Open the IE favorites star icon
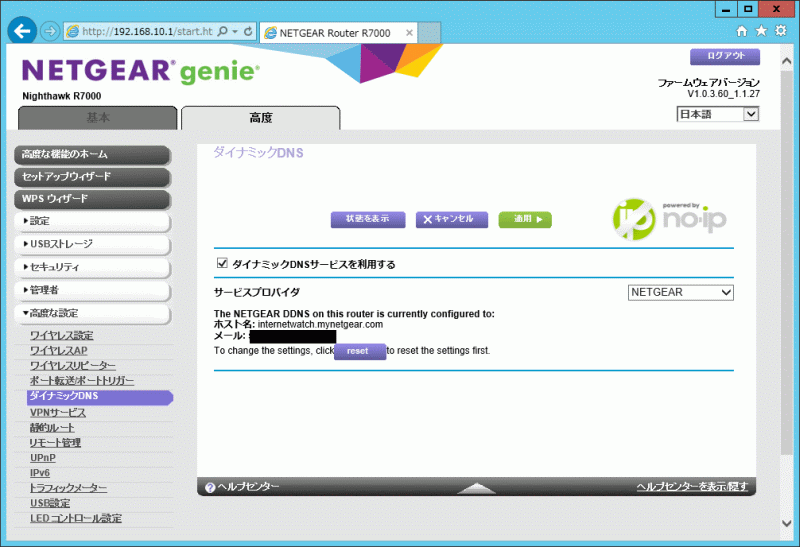Image resolution: width=800 pixels, height=547 pixels. click(x=761, y=32)
